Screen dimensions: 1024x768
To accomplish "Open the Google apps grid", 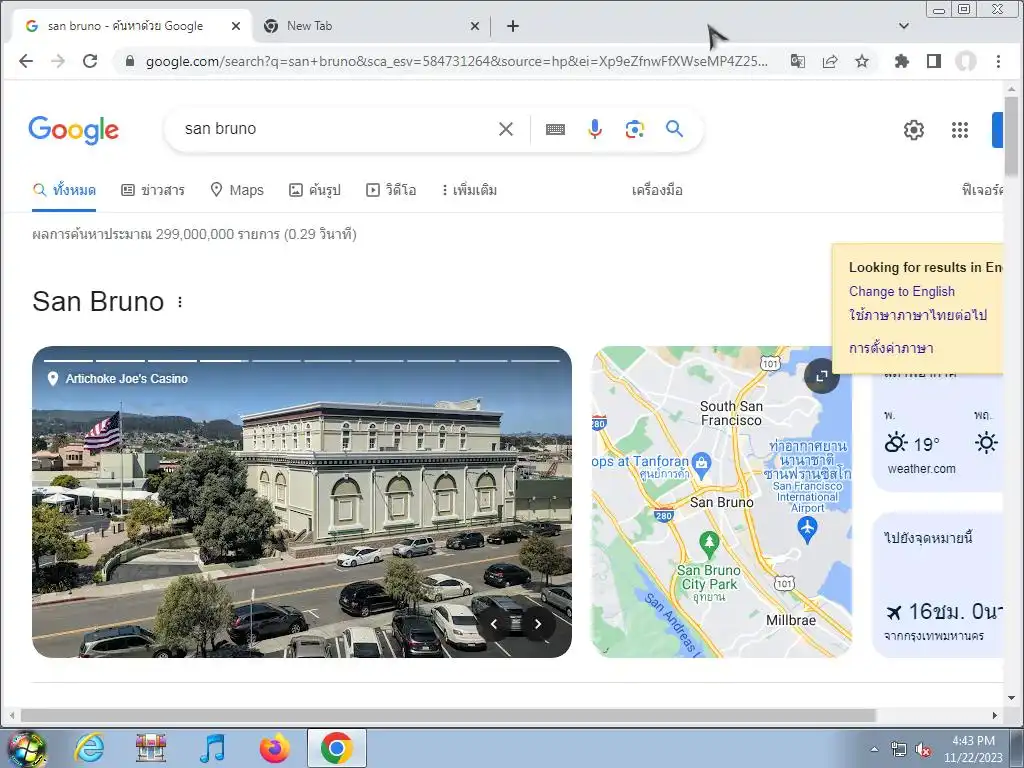I will pyautogui.click(x=959, y=130).
